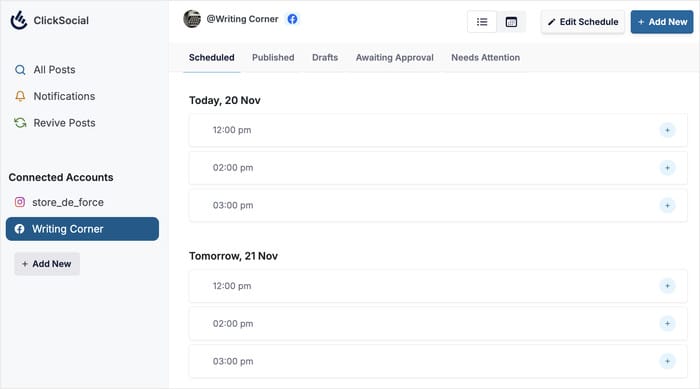
Task: Open the Drafts tab
Action: (x=325, y=58)
